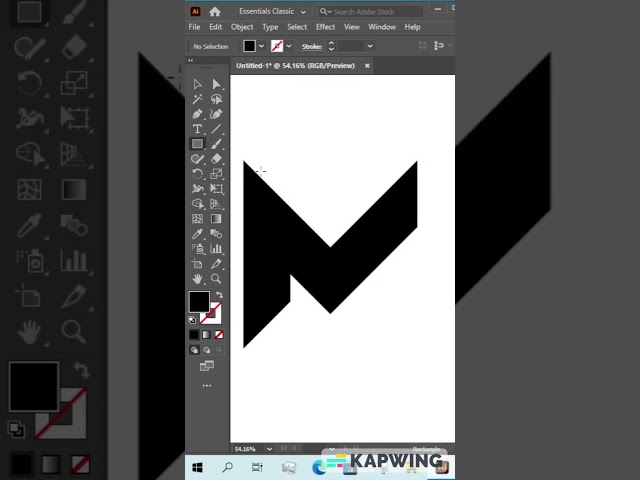Viewport: 640px width, 480px height.
Task: Click the stroke swatch in control bar
Action: point(277,46)
